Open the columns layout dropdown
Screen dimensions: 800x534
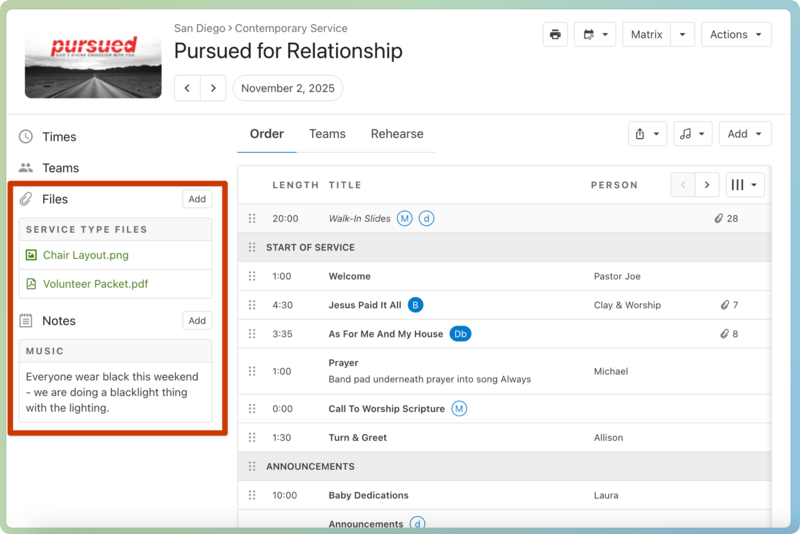coord(744,185)
